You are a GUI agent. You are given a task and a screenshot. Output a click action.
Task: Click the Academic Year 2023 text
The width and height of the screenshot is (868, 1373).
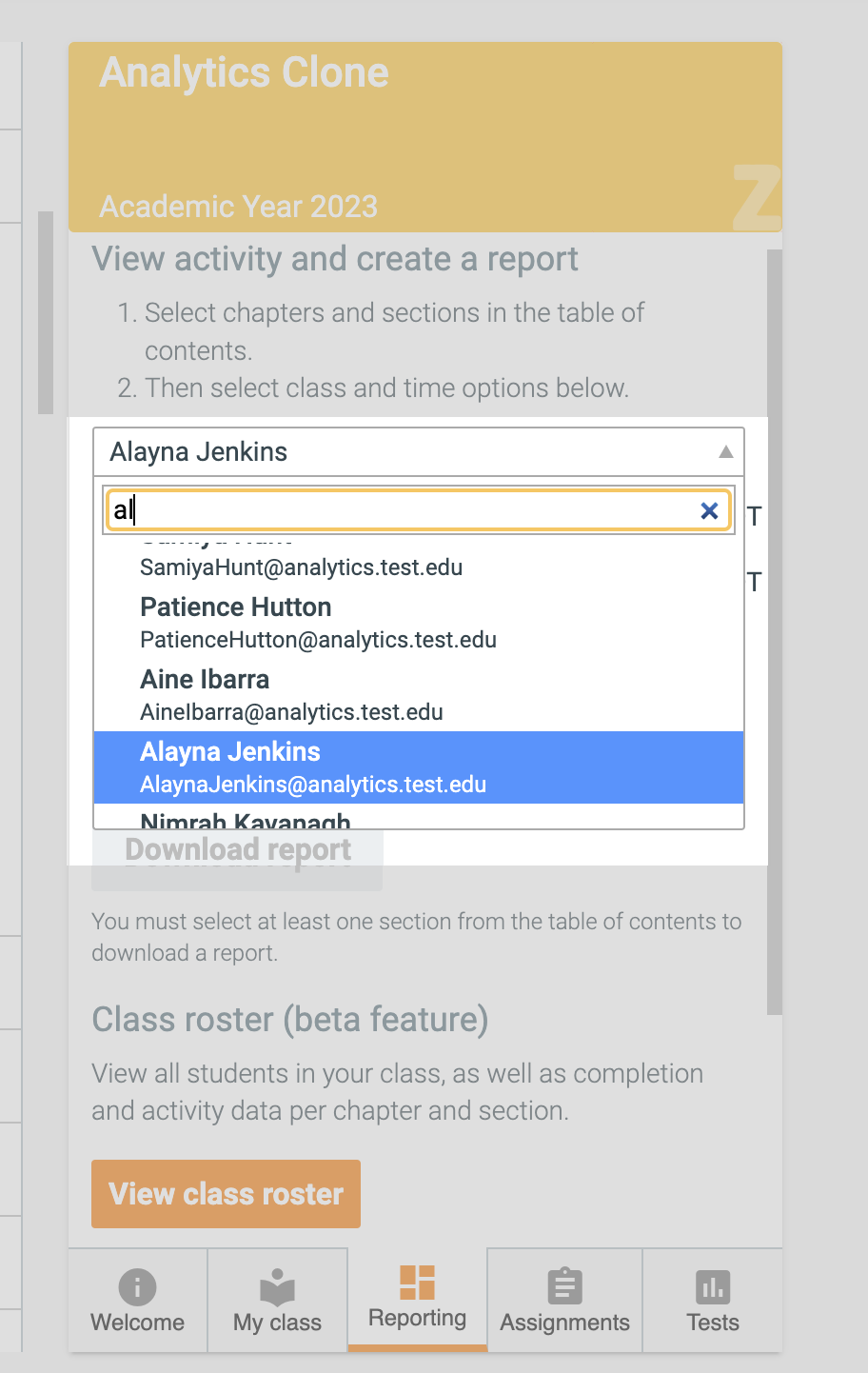(239, 207)
